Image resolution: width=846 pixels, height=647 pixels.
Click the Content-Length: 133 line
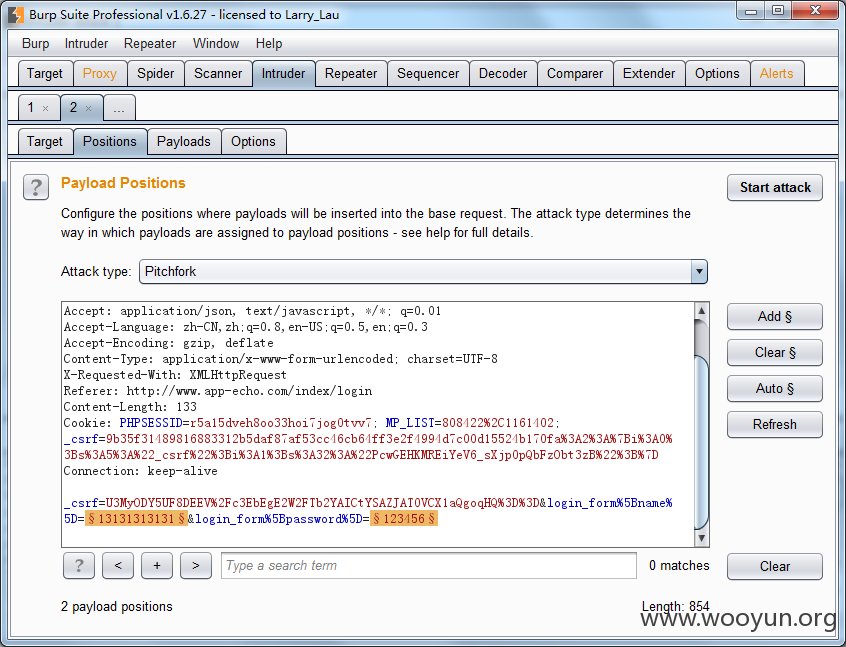130,407
